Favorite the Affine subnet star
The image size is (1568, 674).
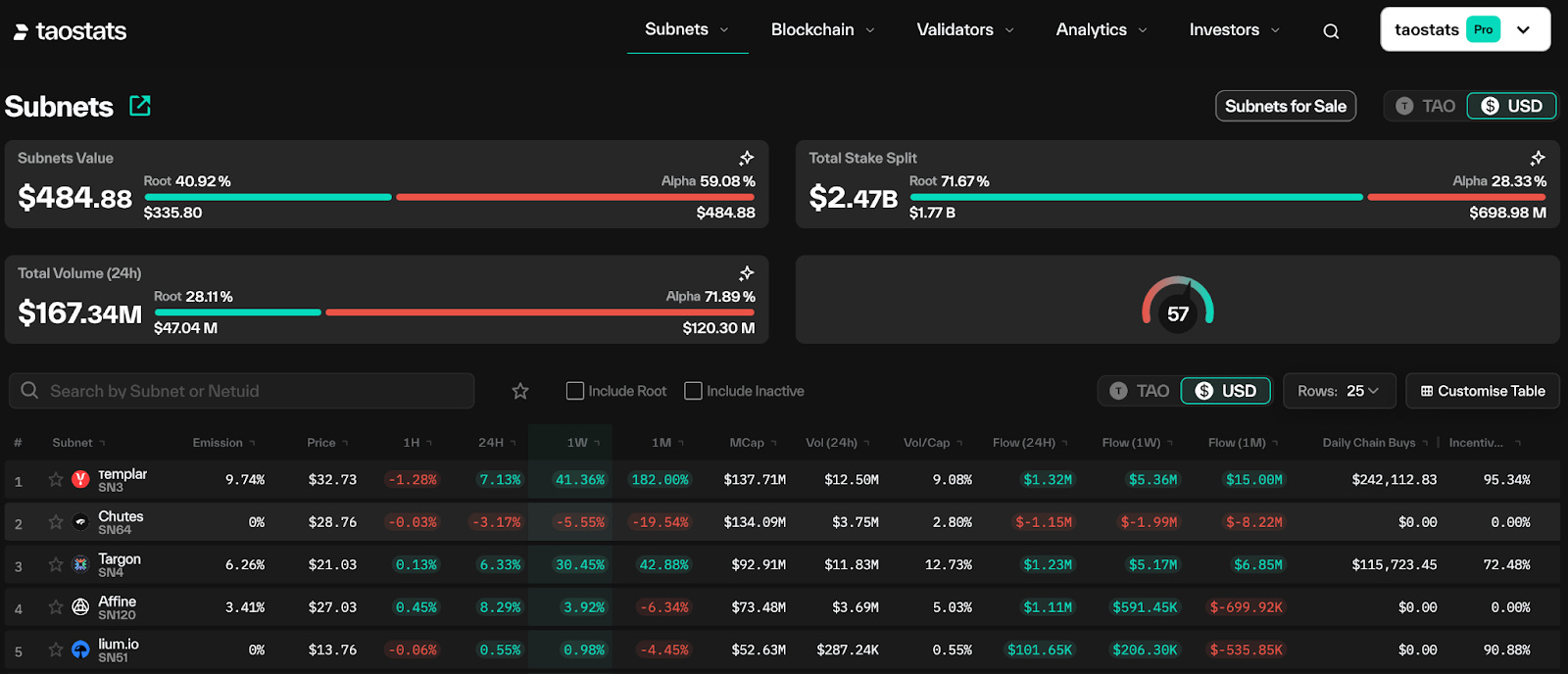coord(56,607)
